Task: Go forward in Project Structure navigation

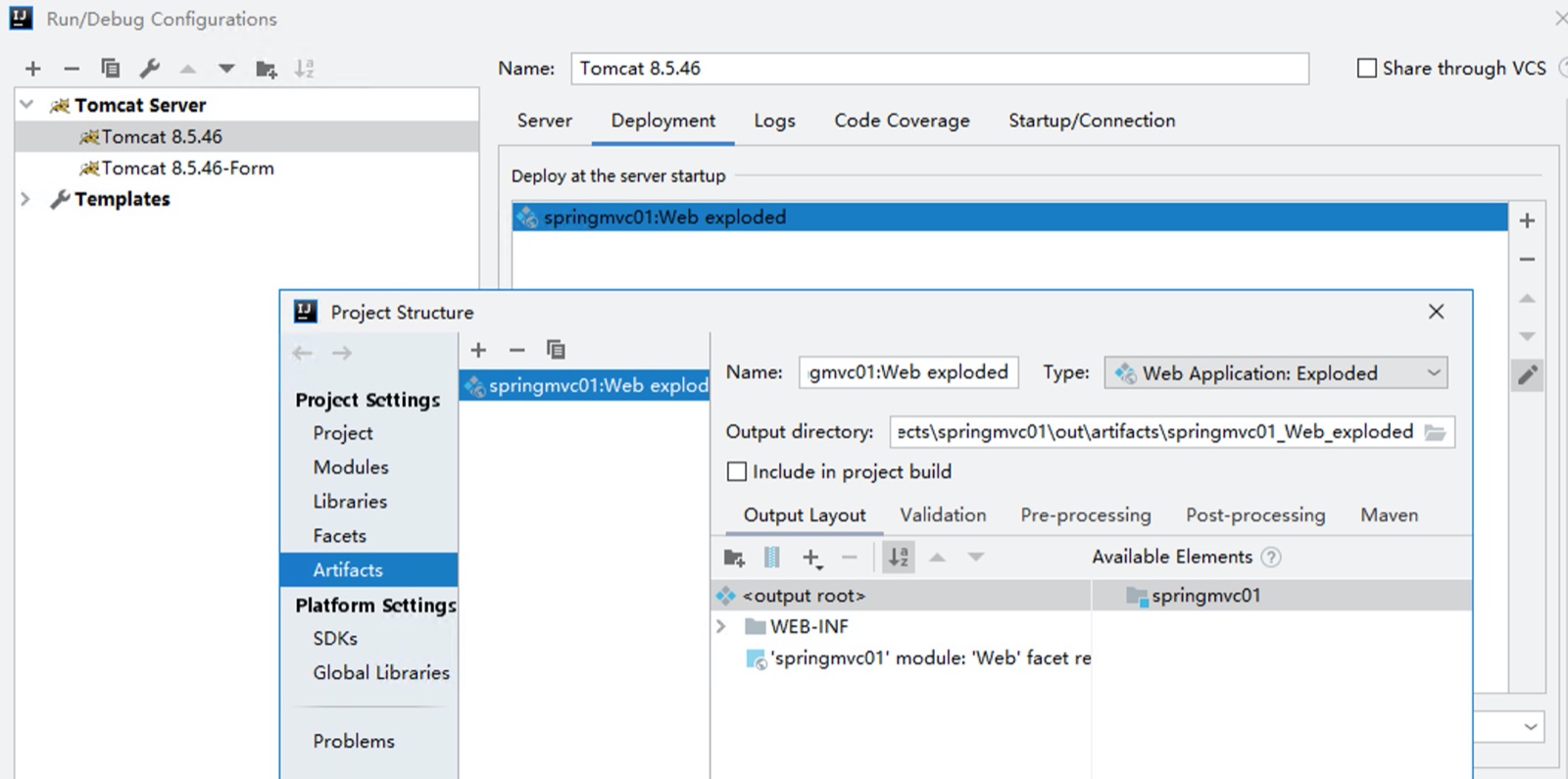Action: tap(341, 353)
